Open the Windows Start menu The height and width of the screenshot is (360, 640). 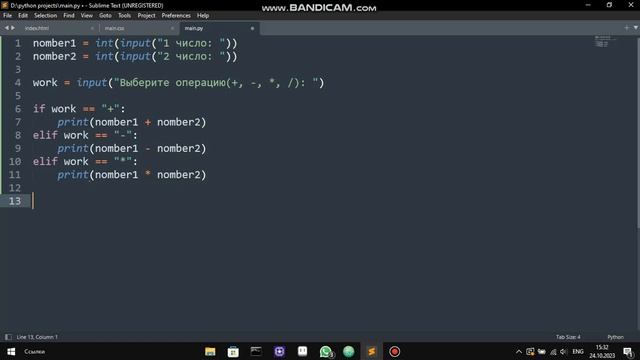(11, 351)
